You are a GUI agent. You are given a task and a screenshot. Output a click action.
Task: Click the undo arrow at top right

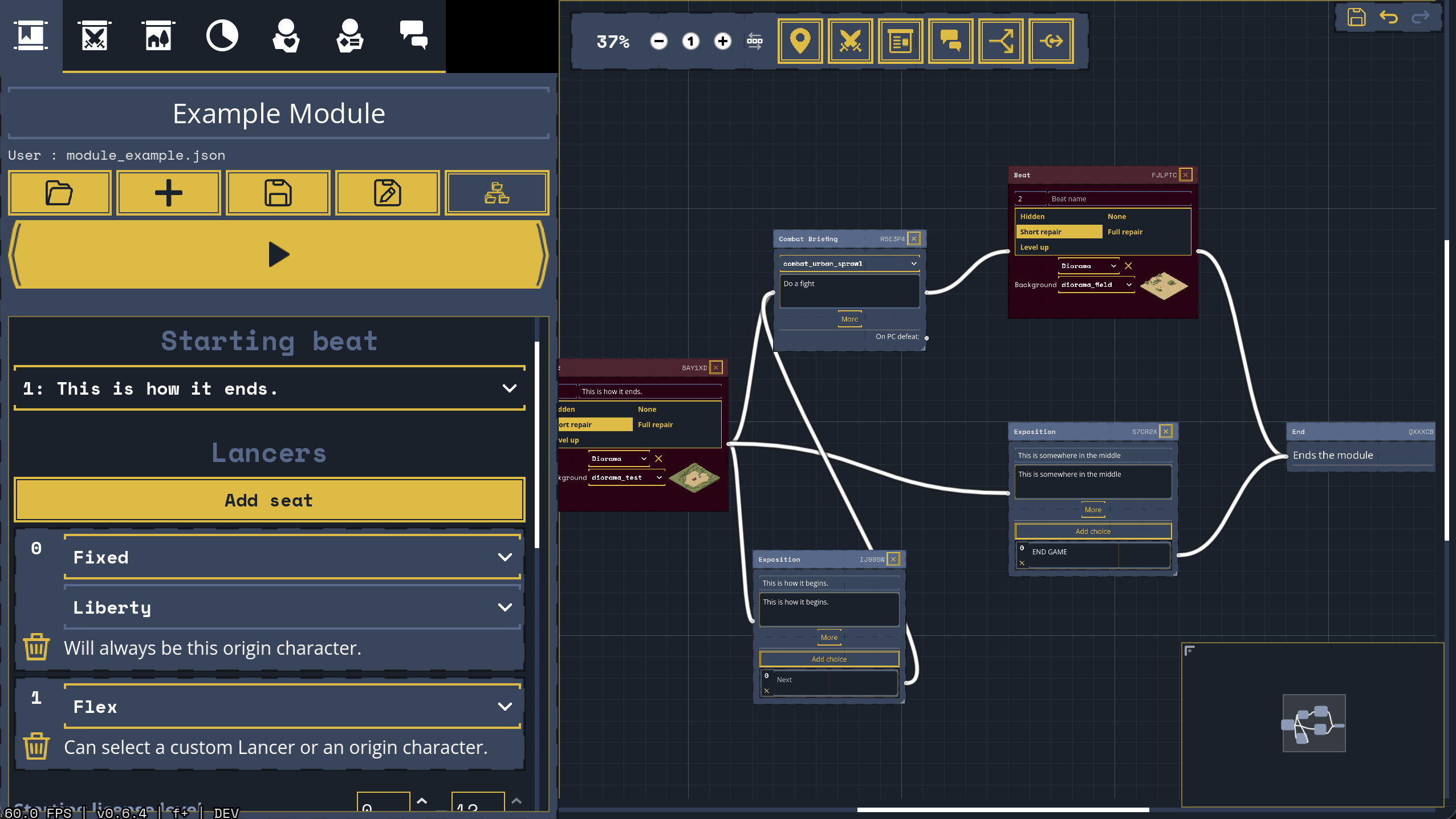coord(1388,17)
